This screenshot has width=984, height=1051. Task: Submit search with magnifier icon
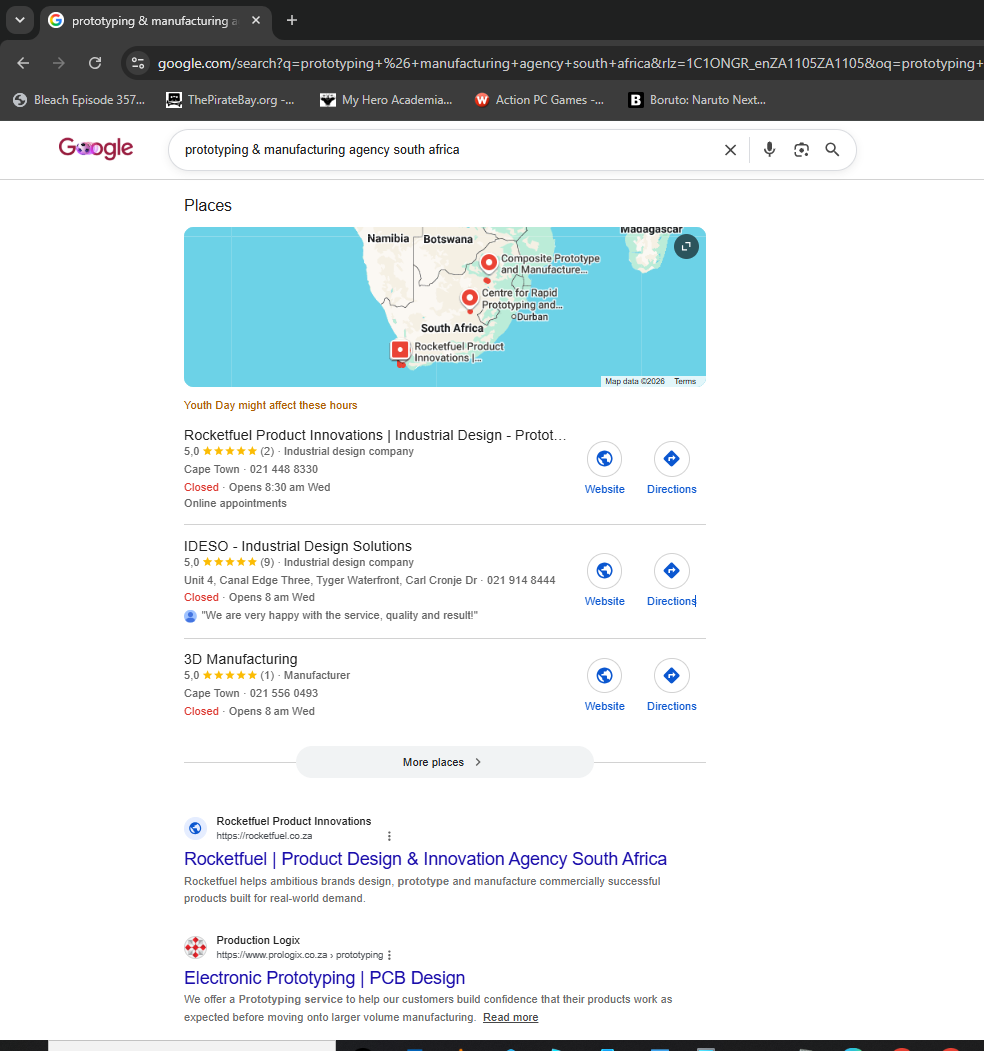(832, 149)
